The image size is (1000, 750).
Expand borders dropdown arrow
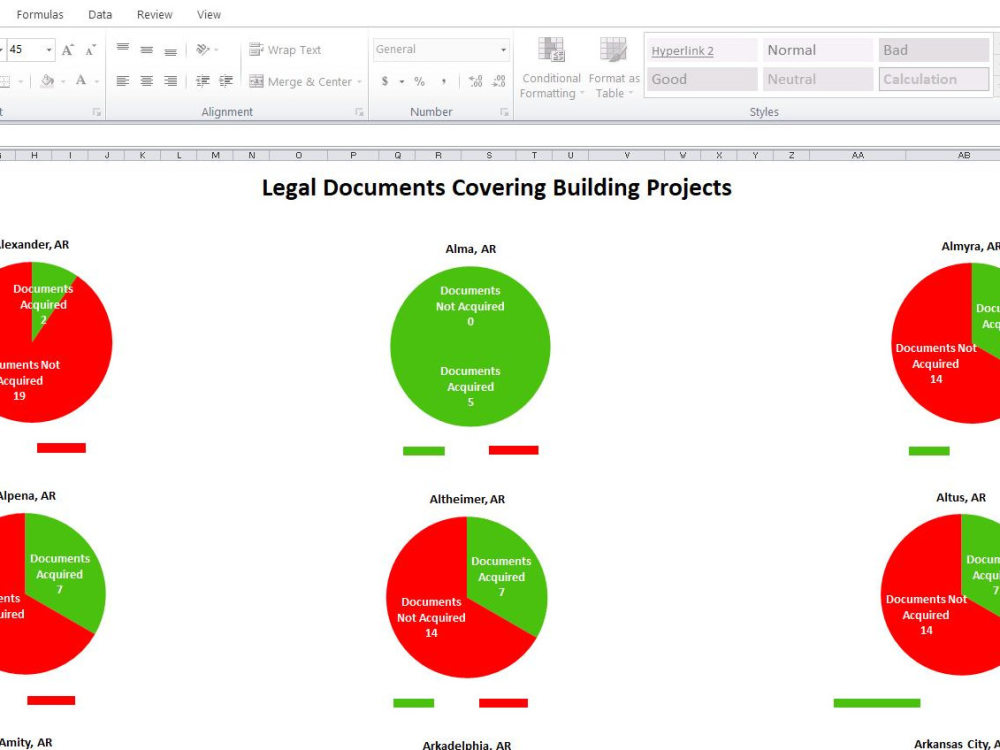pos(20,82)
